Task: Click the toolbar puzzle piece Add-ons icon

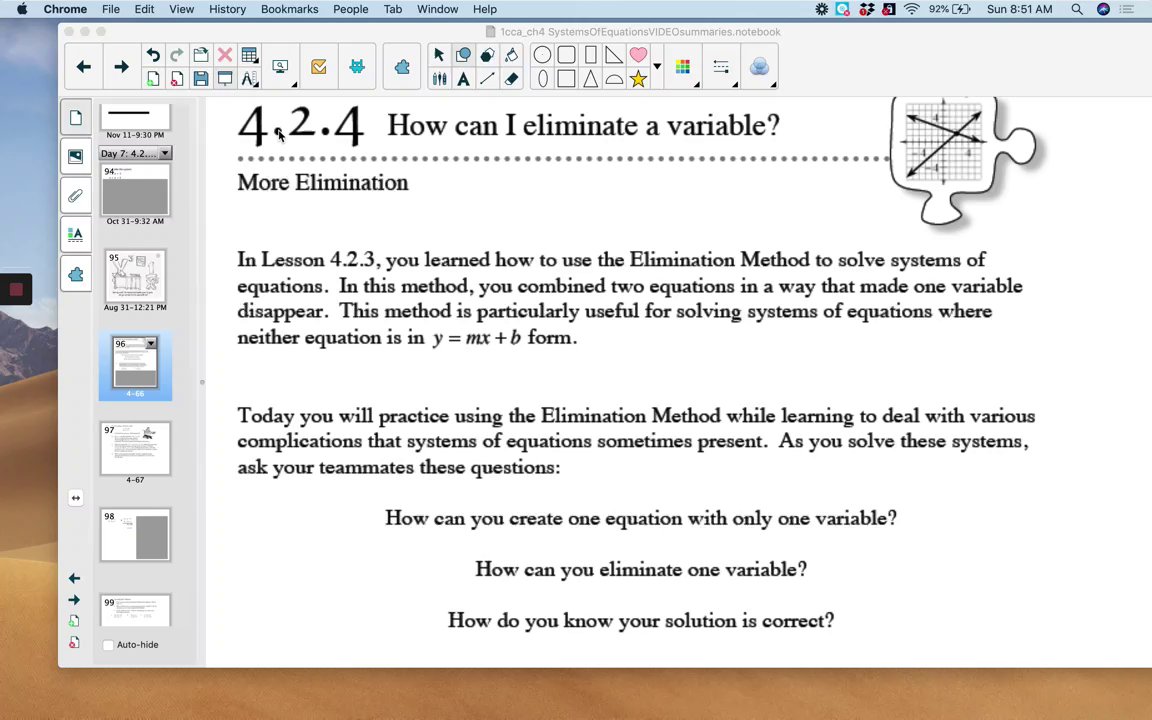Action: click(x=402, y=67)
